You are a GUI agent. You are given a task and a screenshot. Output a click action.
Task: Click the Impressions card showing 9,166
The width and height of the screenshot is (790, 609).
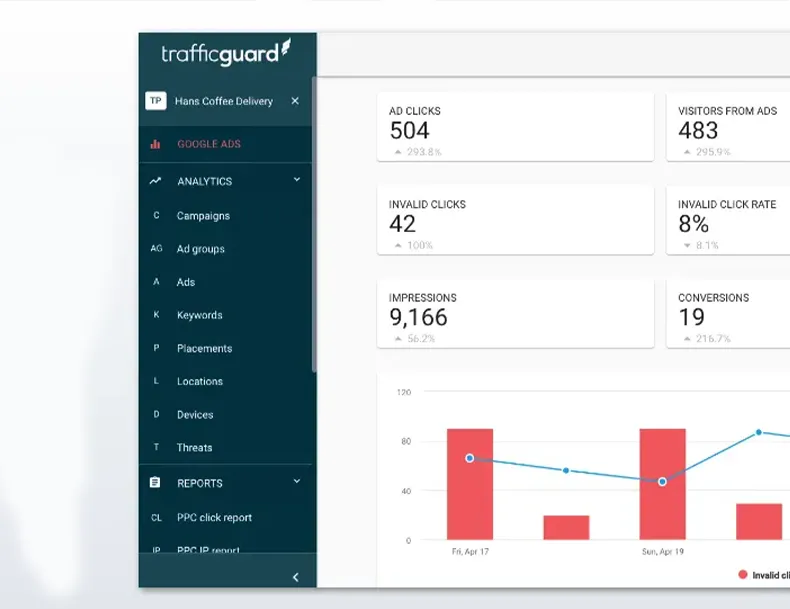[x=515, y=314]
